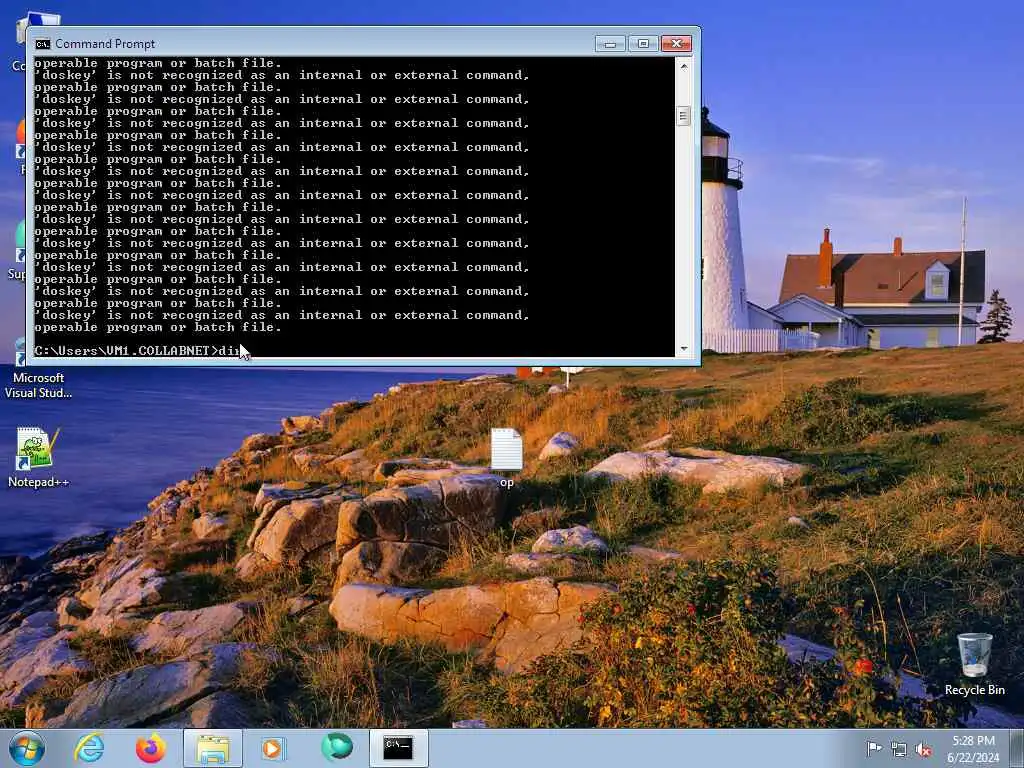Open the Windows Start menu orb

tap(27, 748)
